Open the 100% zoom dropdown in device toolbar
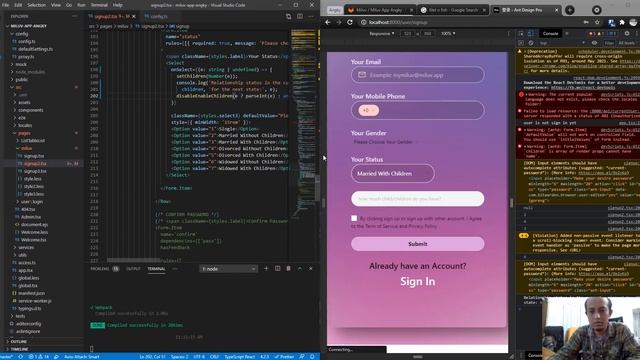The width and height of the screenshot is (640, 360). (x=448, y=33)
